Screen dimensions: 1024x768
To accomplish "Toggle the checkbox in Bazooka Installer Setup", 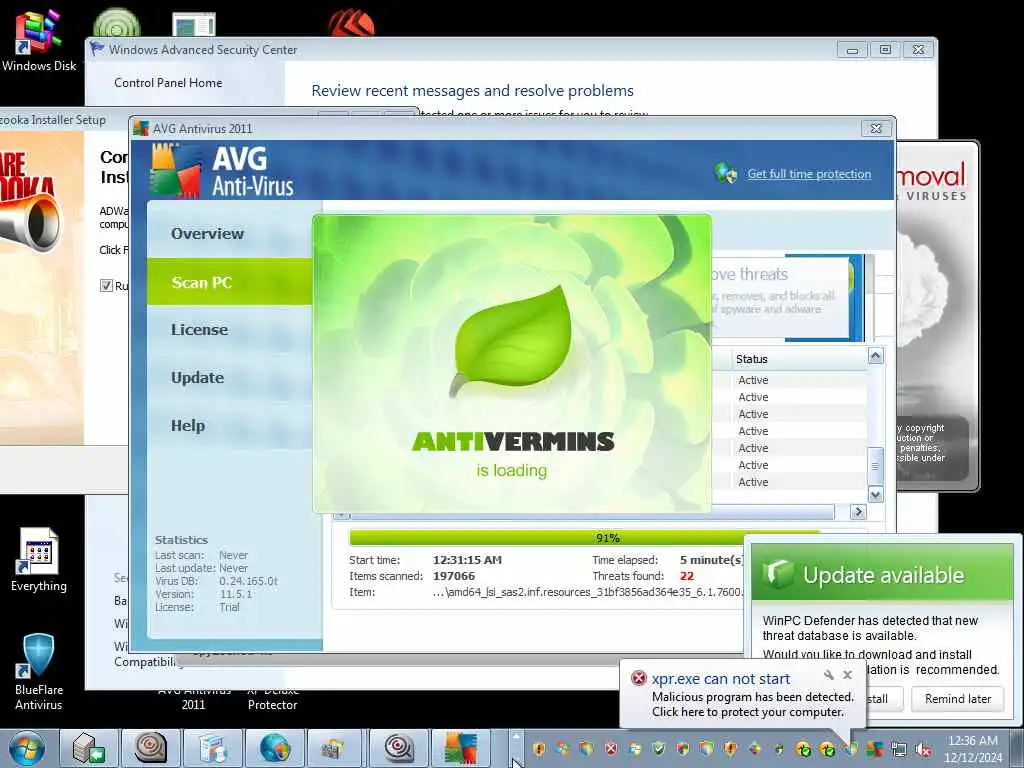I will [x=106, y=285].
